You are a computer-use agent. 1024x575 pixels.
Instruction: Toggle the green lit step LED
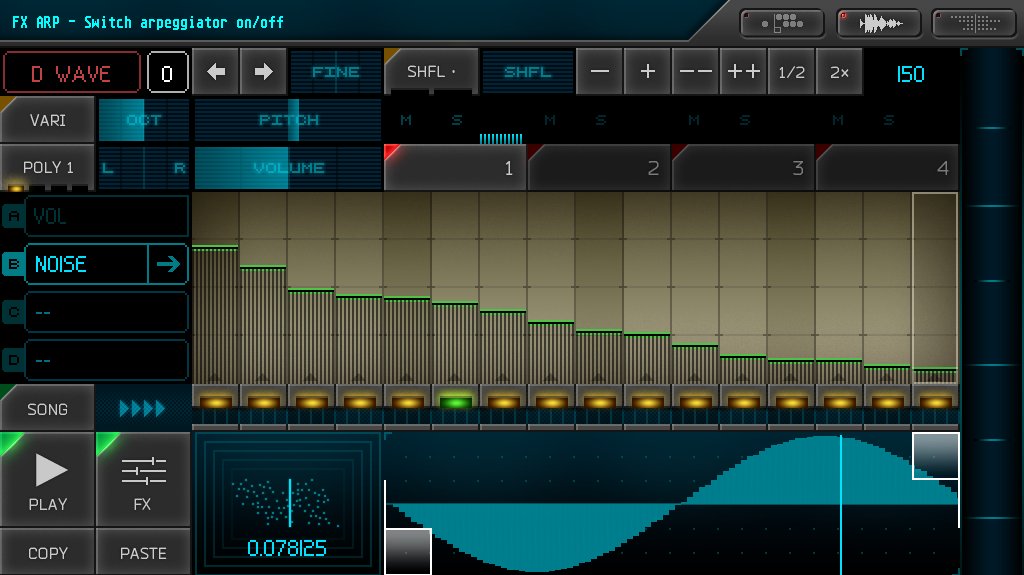[x=455, y=402]
